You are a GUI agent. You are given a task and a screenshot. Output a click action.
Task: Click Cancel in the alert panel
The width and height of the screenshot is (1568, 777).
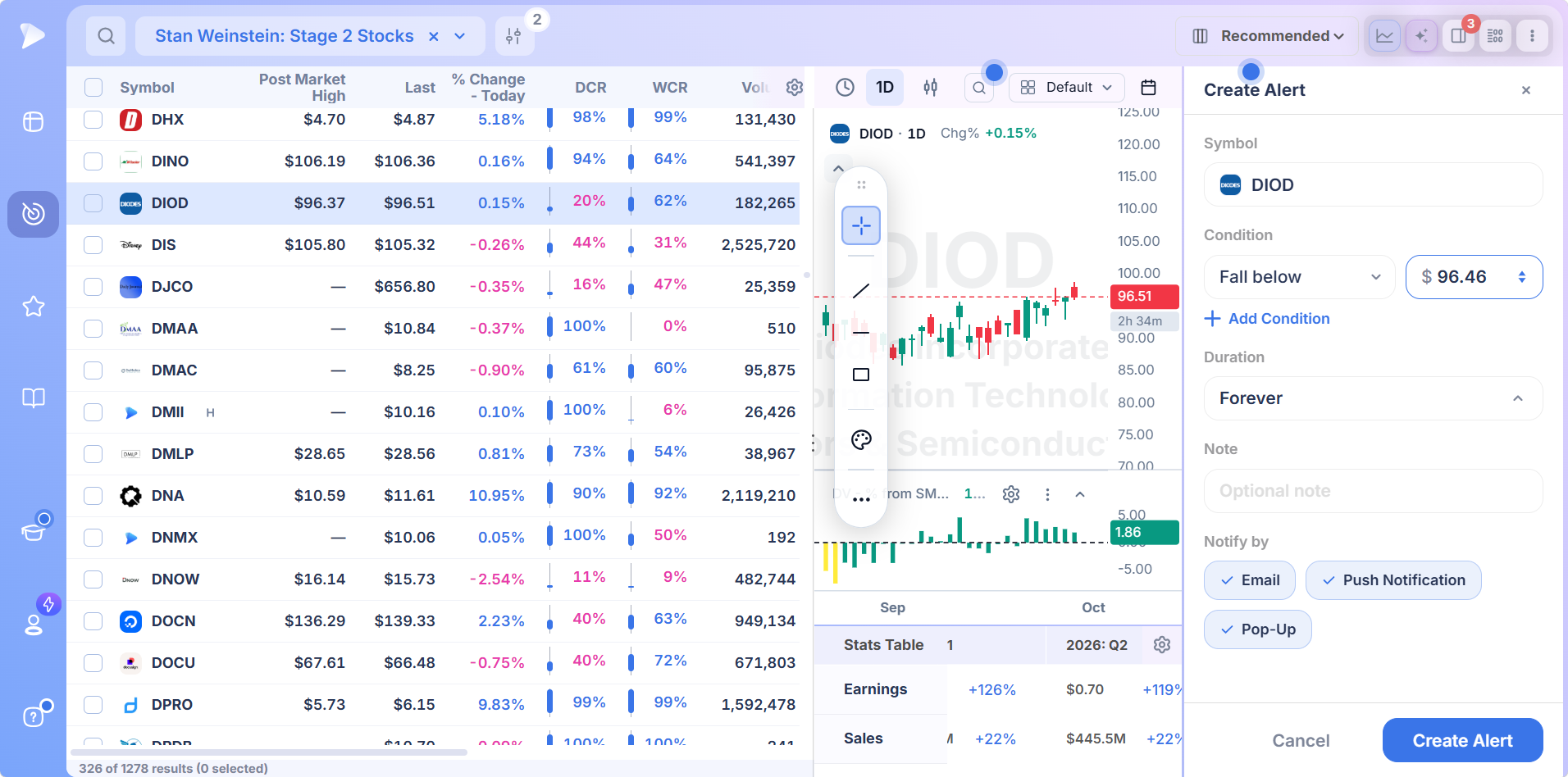coord(1301,741)
